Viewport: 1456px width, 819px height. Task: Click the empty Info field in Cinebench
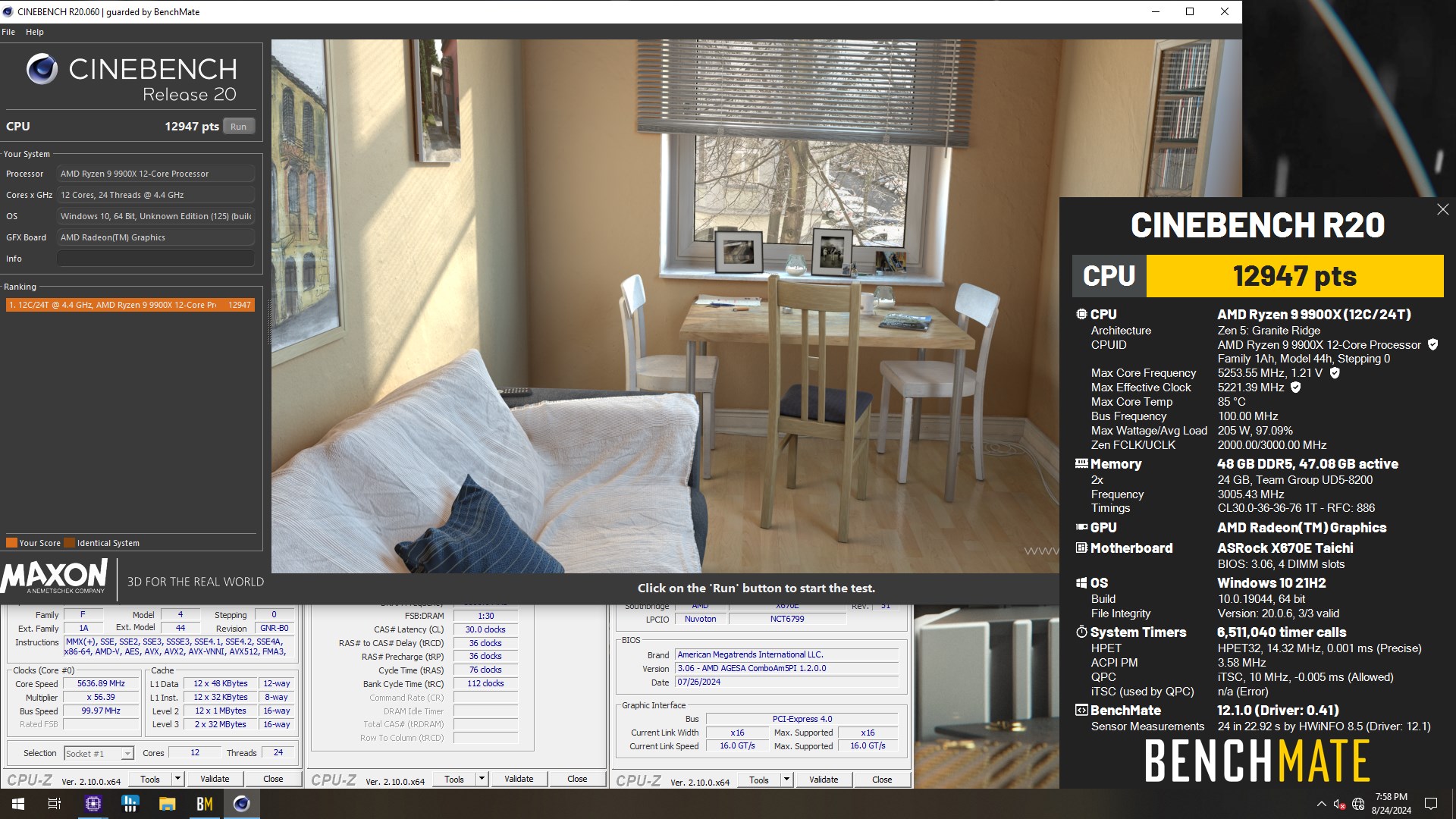155,259
